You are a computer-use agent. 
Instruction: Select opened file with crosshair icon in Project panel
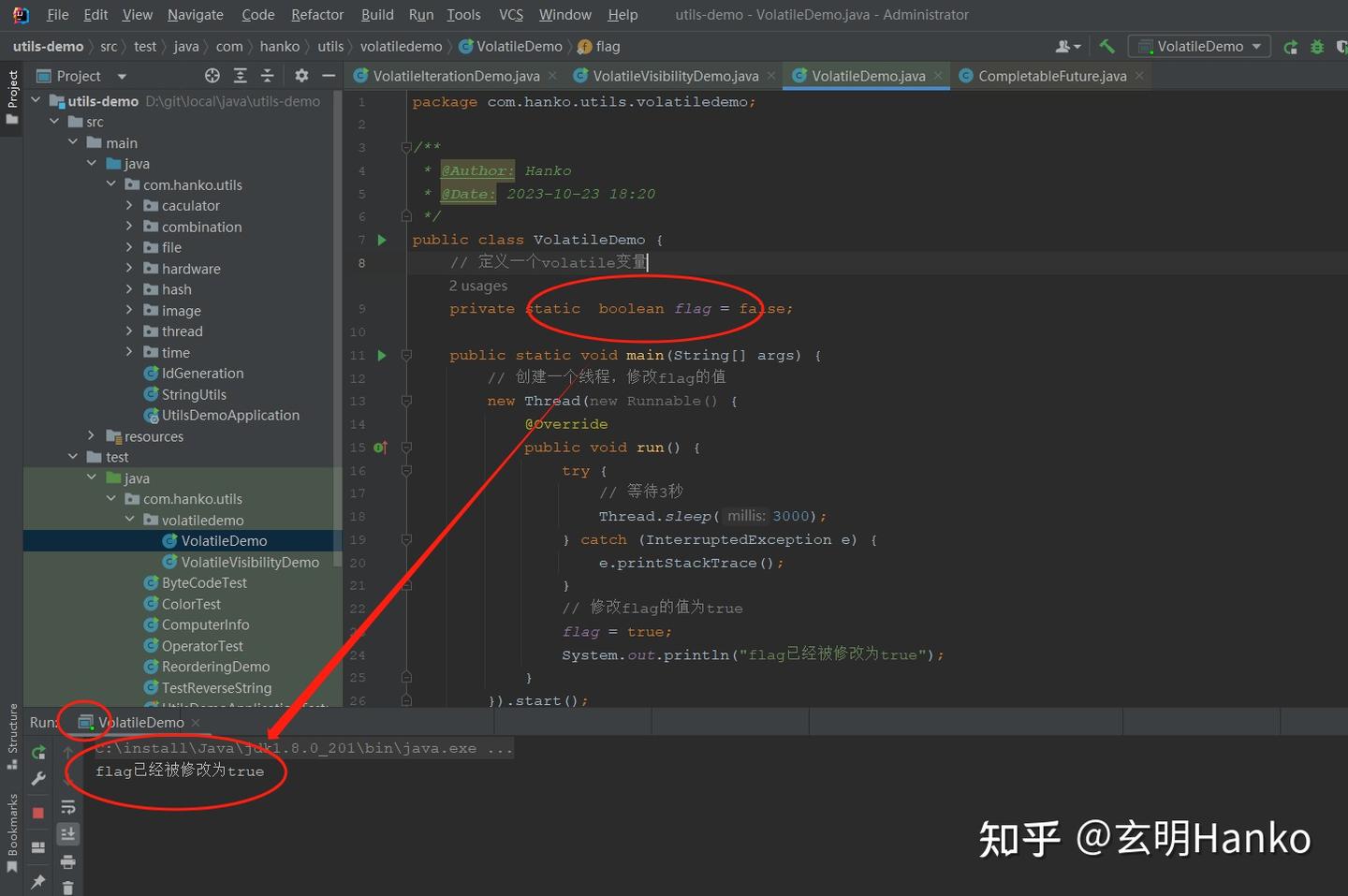tap(212, 75)
